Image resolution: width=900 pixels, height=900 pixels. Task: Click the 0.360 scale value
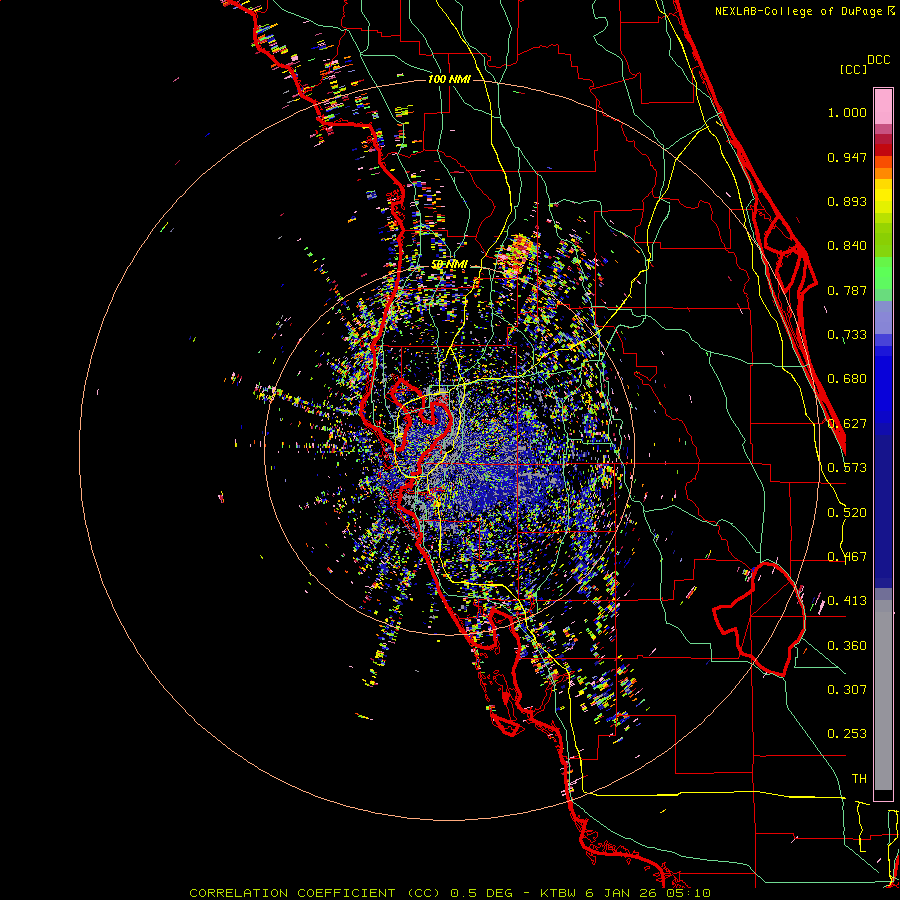(x=847, y=646)
